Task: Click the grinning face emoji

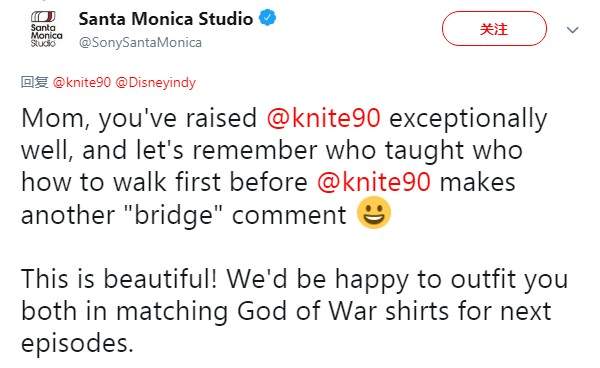Action: (x=374, y=212)
